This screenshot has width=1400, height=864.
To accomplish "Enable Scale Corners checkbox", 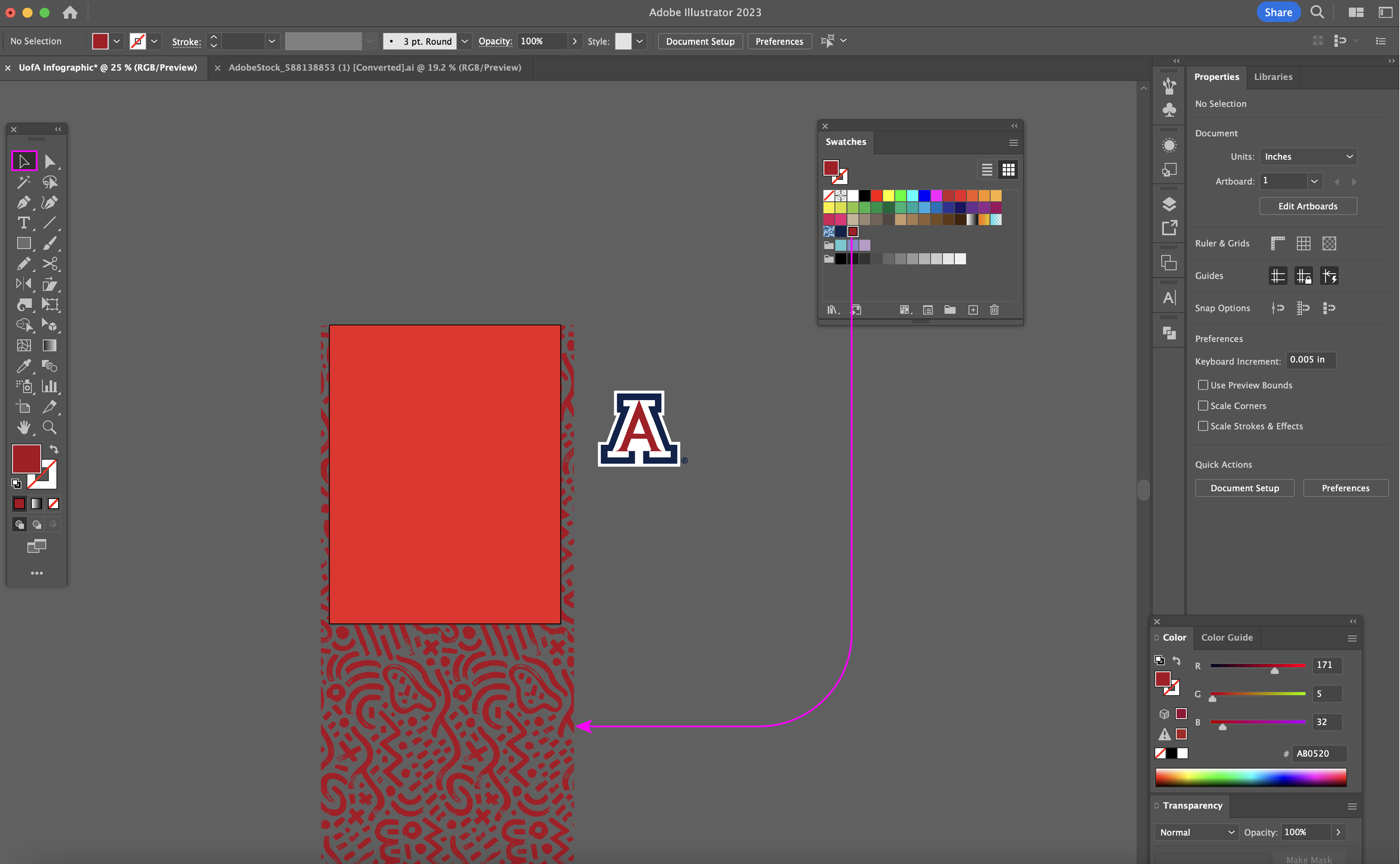I will coord(1203,406).
